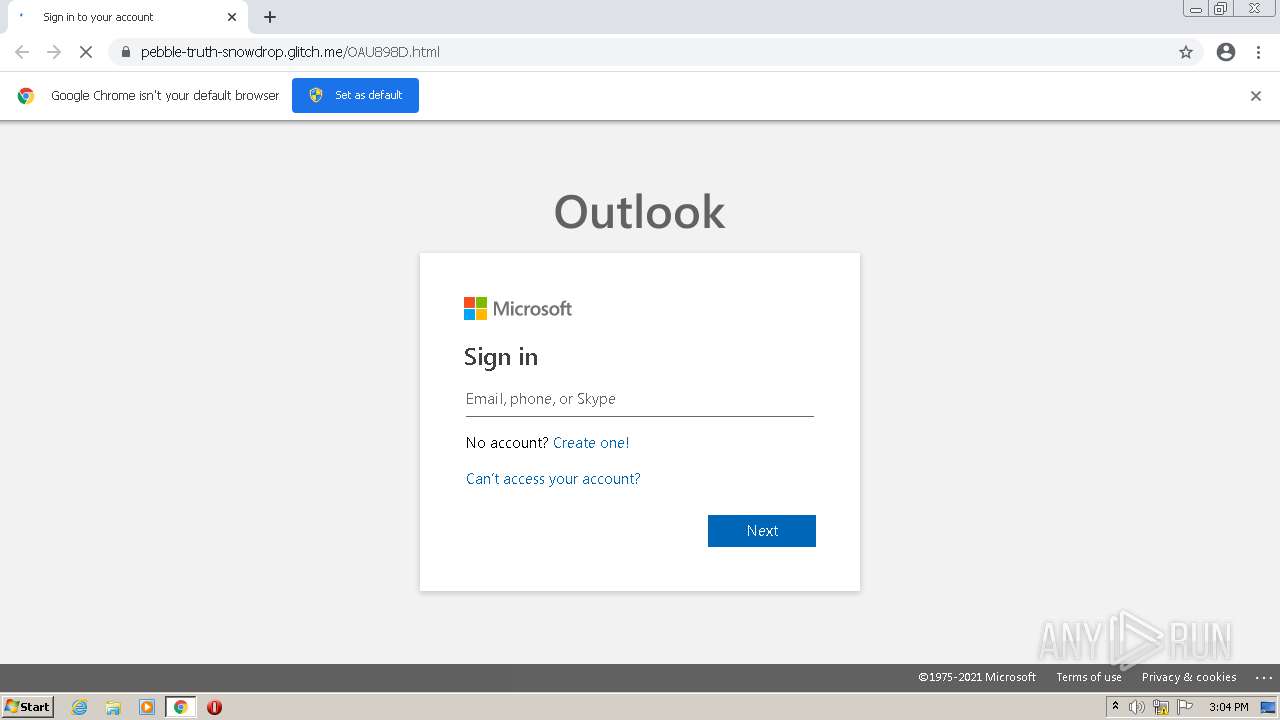This screenshot has height=720, width=1280.
Task: Click the 3:04 PM system clock
Action: click(x=1229, y=707)
